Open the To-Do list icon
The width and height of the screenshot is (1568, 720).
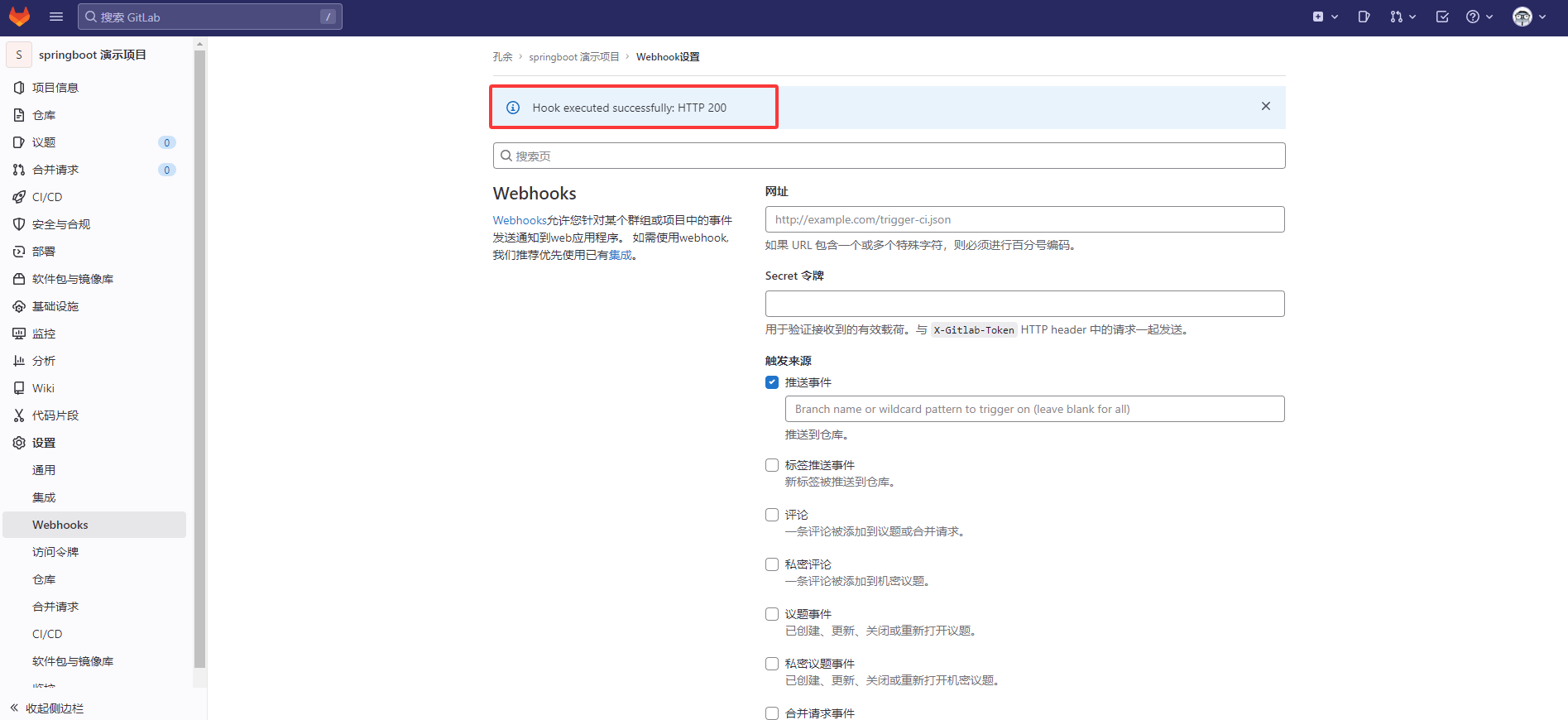(1442, 17)
